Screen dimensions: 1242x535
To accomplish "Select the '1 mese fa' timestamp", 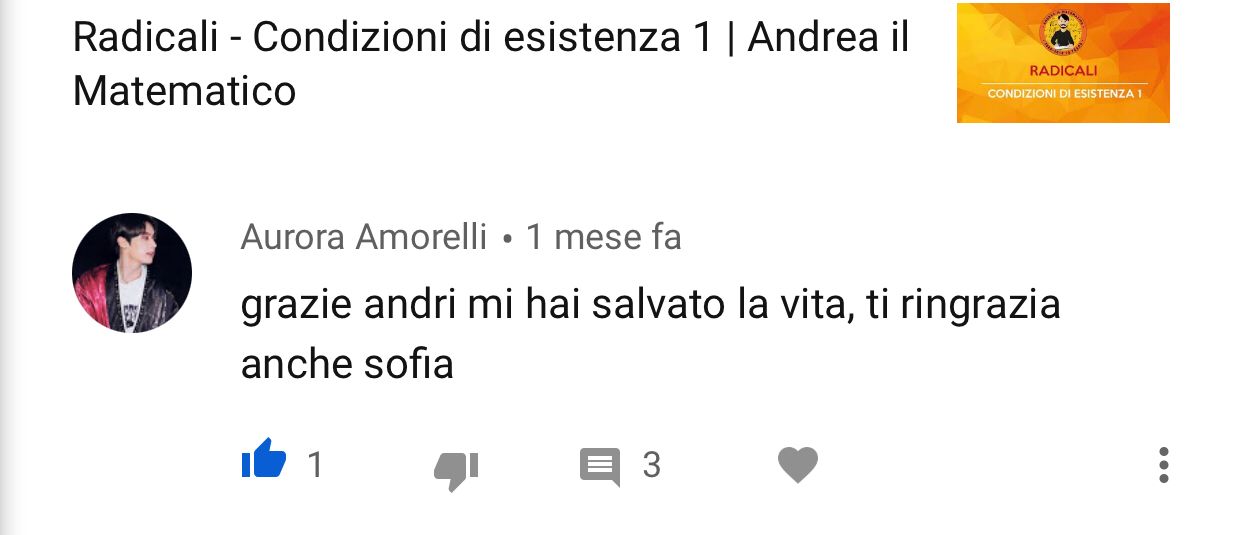I will click(x=604, y=238).
